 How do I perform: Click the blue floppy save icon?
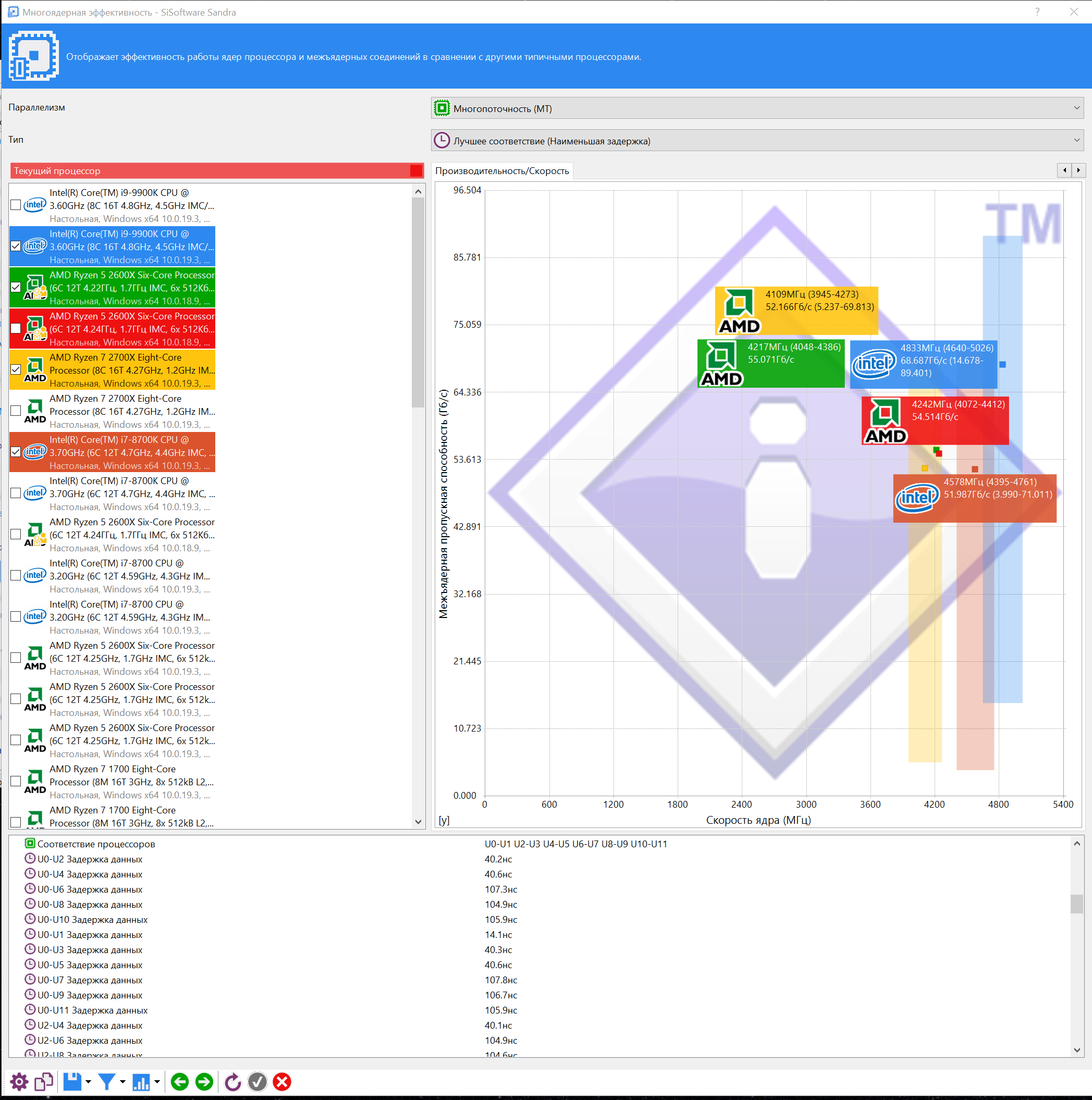(72, 1081)
